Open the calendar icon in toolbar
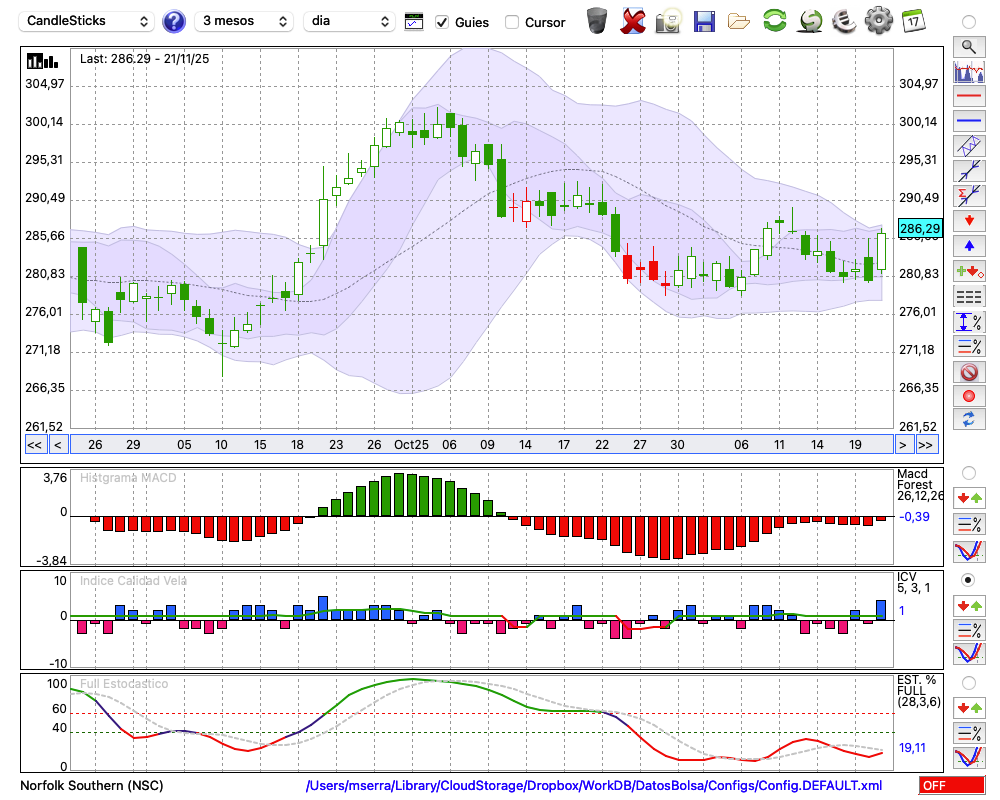This screenshot has width=1000, height=800. [x=912, y=21]
